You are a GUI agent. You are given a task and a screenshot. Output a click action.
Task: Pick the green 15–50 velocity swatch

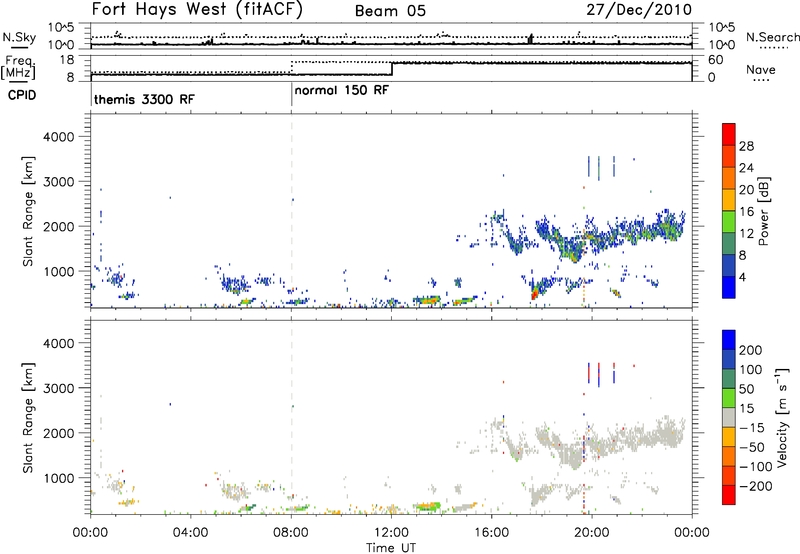coord(729,397)
